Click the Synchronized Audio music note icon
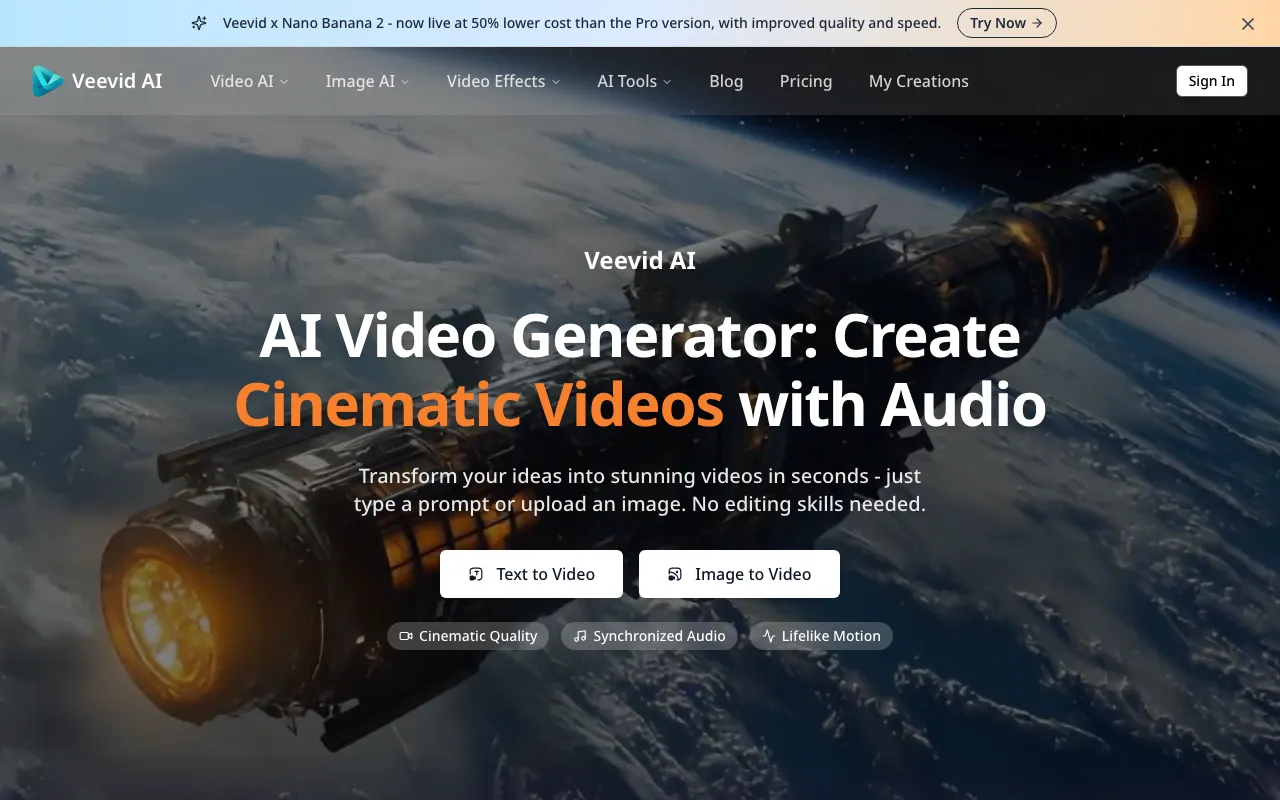The width and height of the screenshot is (1280, 800). coord(580,636)
